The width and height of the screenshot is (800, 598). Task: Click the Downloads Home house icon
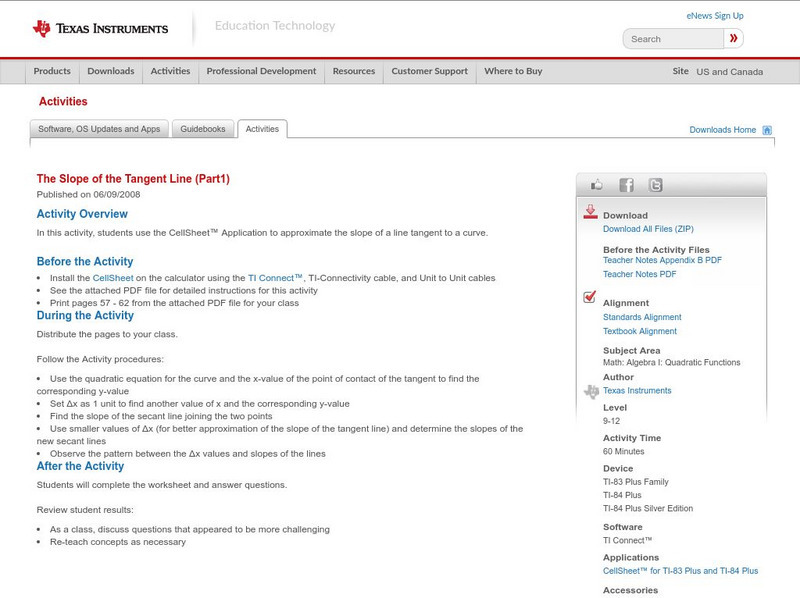click(x=767, y=130)
